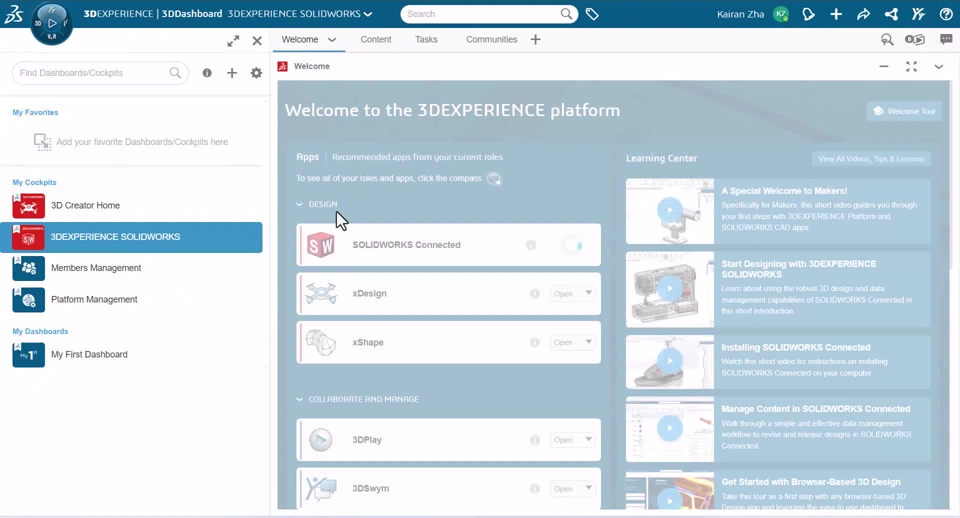
Task: Open the Help question mark icon
Action: point(946,13)
